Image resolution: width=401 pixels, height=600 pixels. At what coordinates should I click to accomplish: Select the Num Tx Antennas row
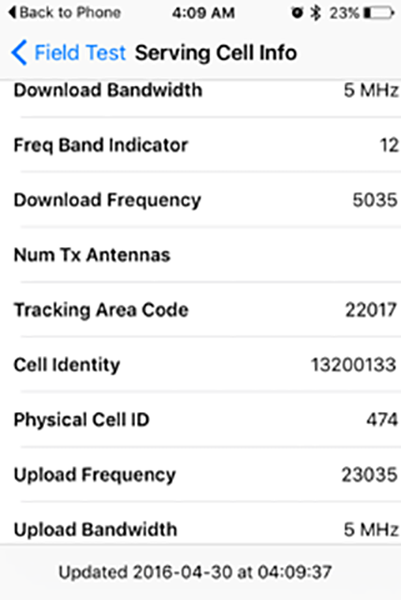point(200,254)
